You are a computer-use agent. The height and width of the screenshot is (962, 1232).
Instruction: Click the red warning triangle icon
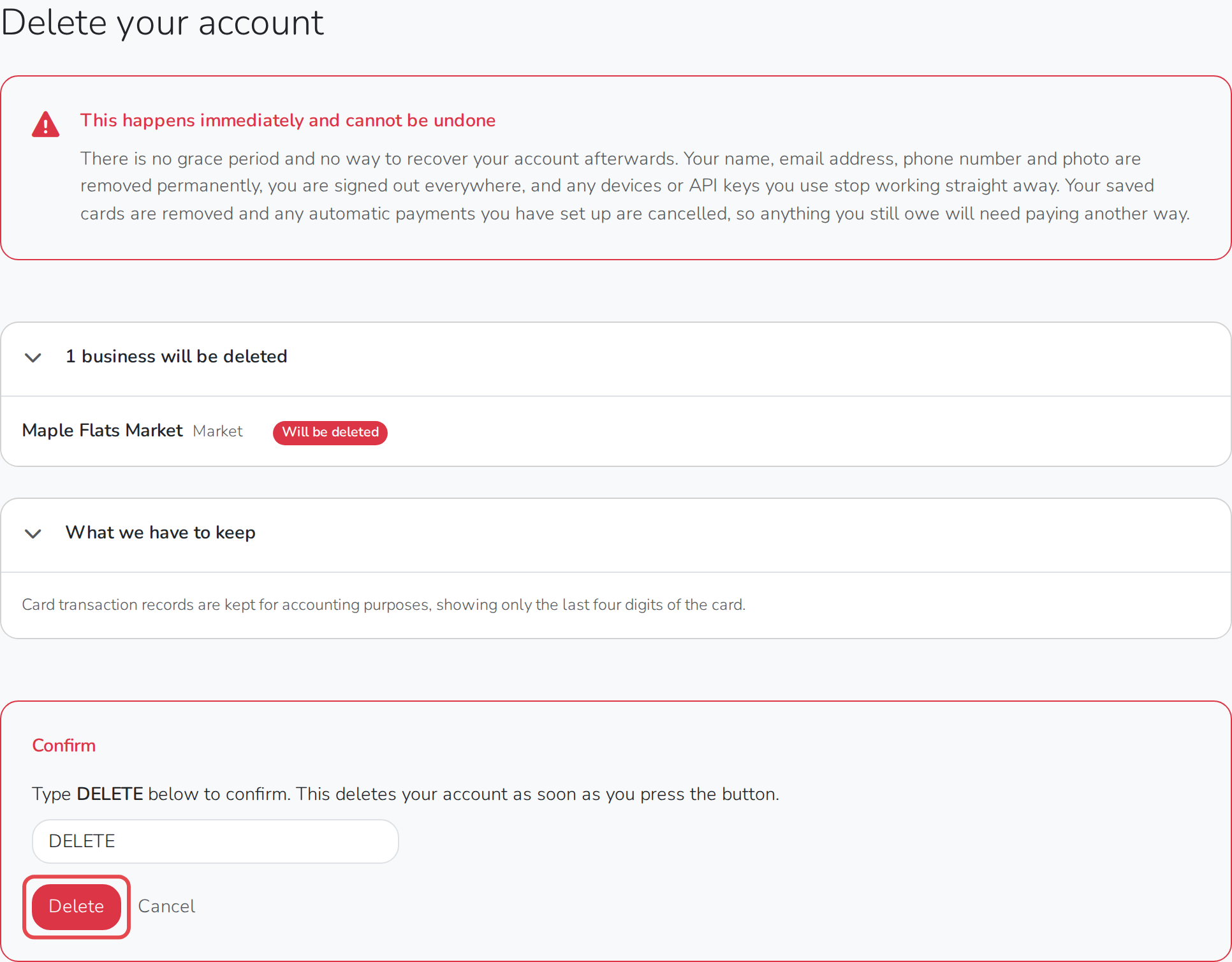click(x=46, y=124)
